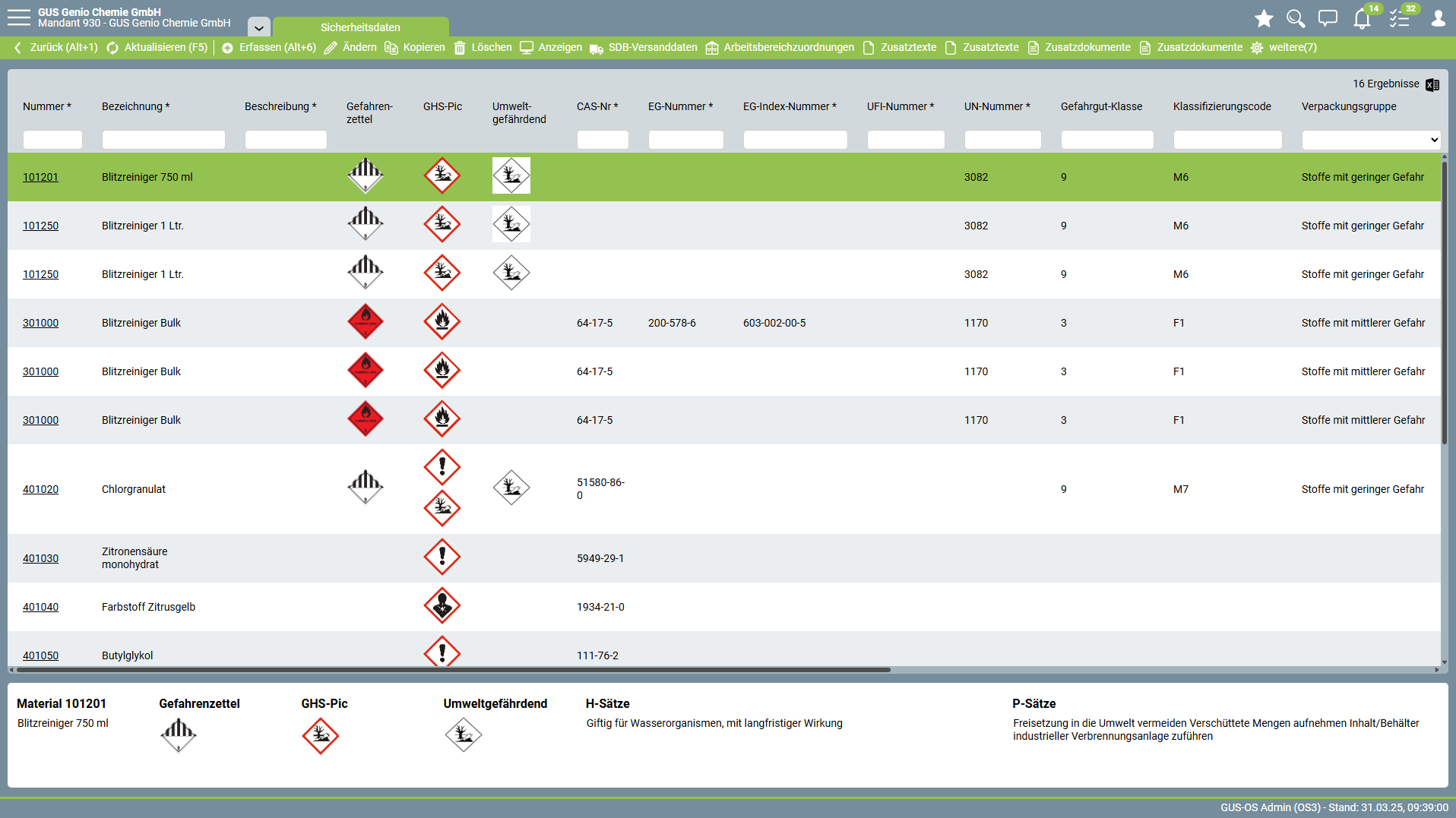Click the 16 Ergebnisse result count

(1385, 84)
